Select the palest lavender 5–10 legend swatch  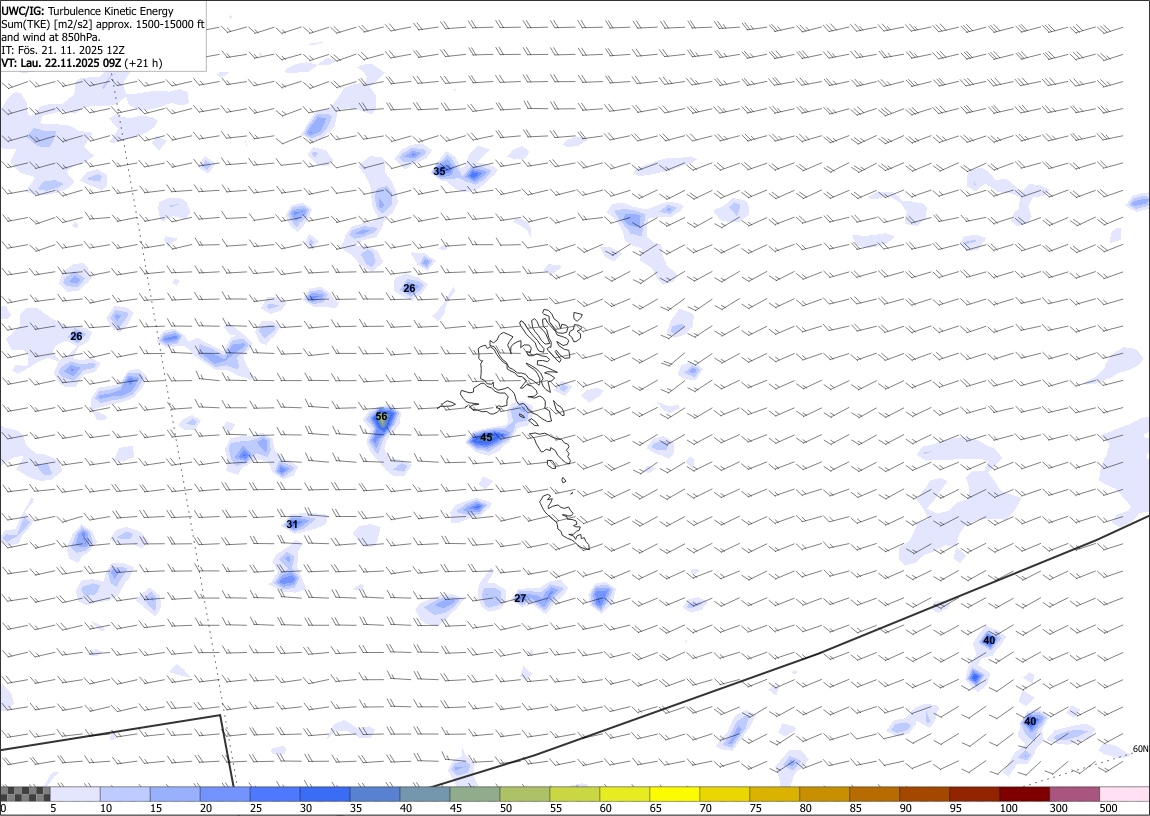[x=76, y=793]
